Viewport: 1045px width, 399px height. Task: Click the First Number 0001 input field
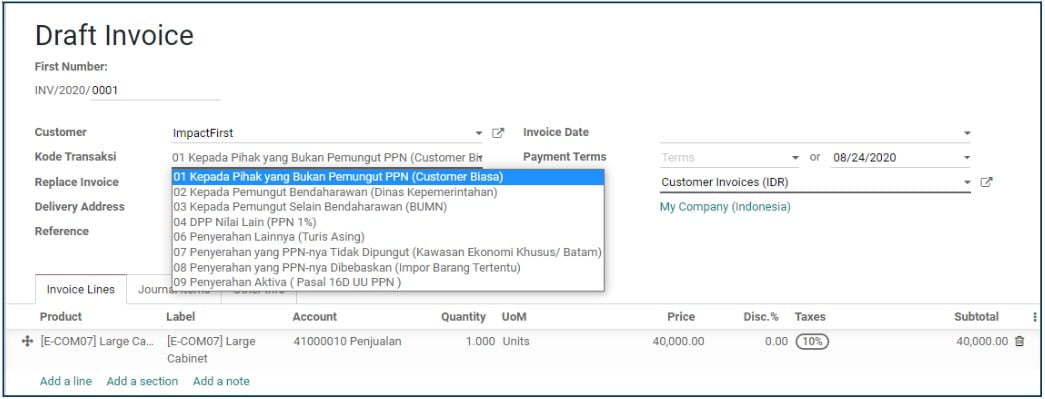155,91
